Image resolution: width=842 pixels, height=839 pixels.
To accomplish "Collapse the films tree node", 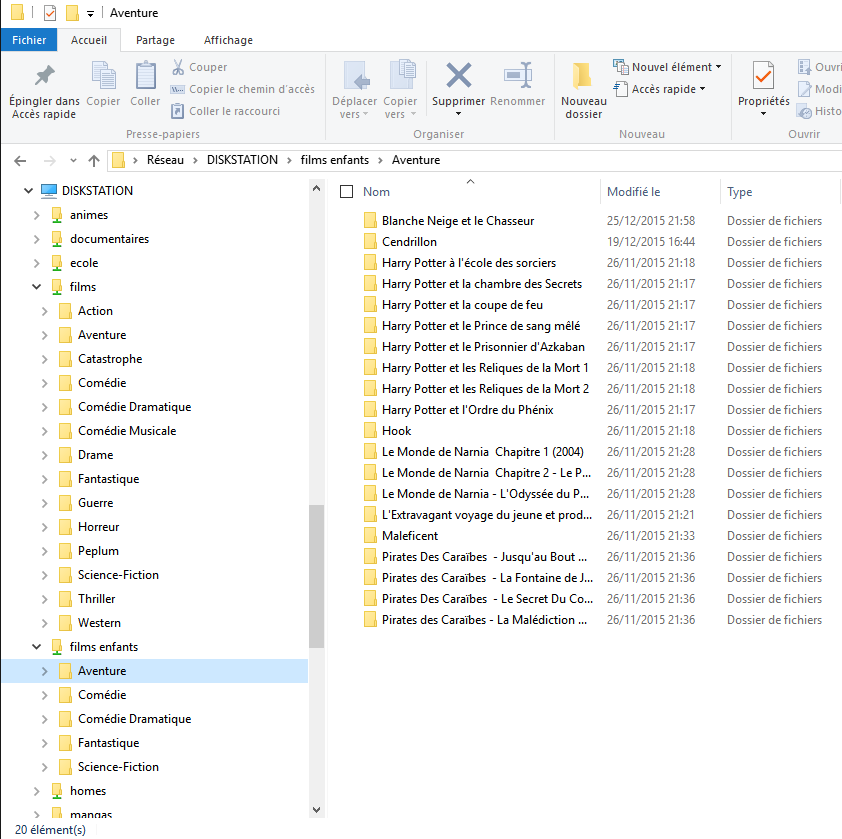I will click(37, 287).
